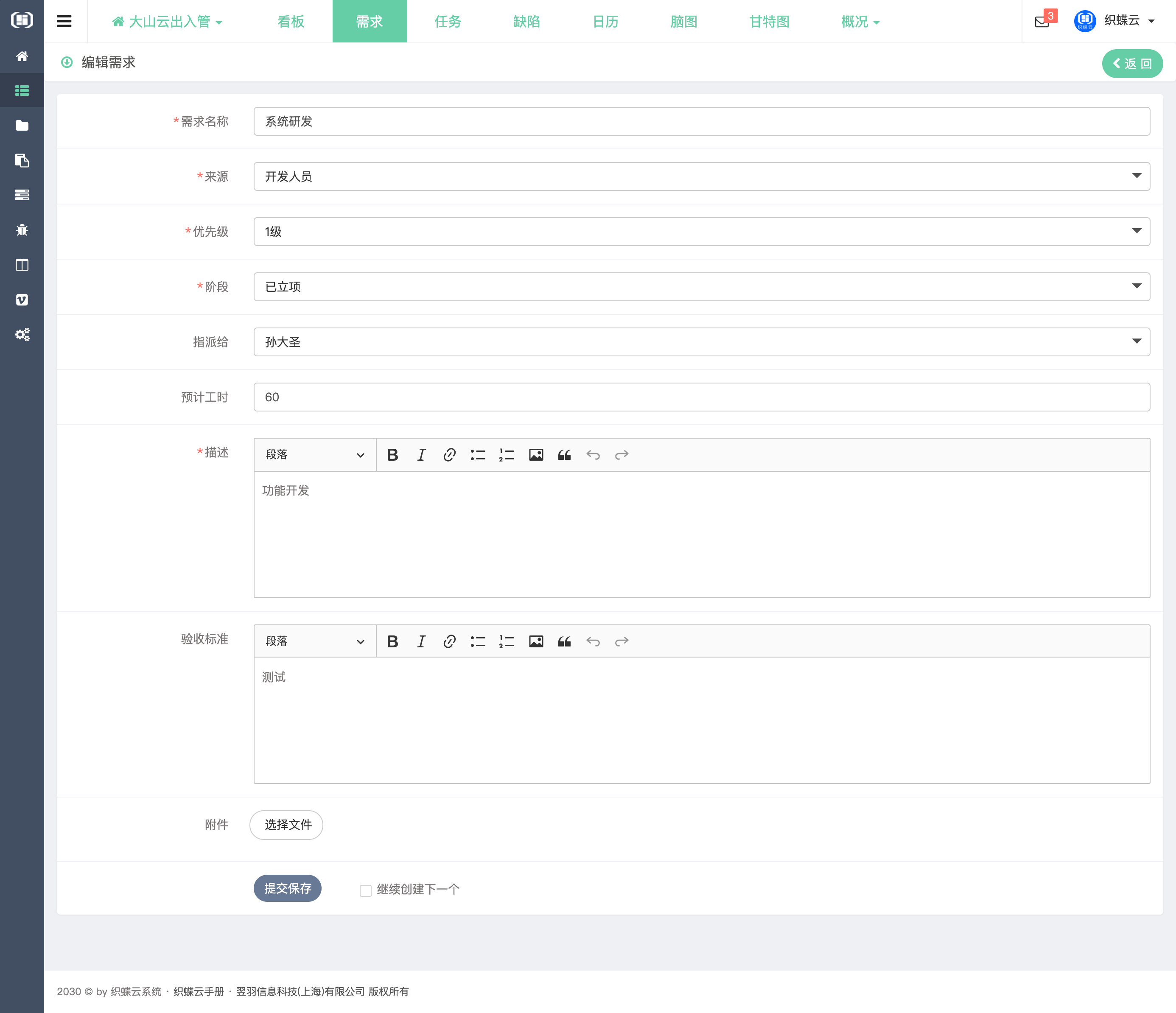Expand the 指派给 dropdown showing 孙大圣
Screen dimensions: 1176x1013
[702, 341]
